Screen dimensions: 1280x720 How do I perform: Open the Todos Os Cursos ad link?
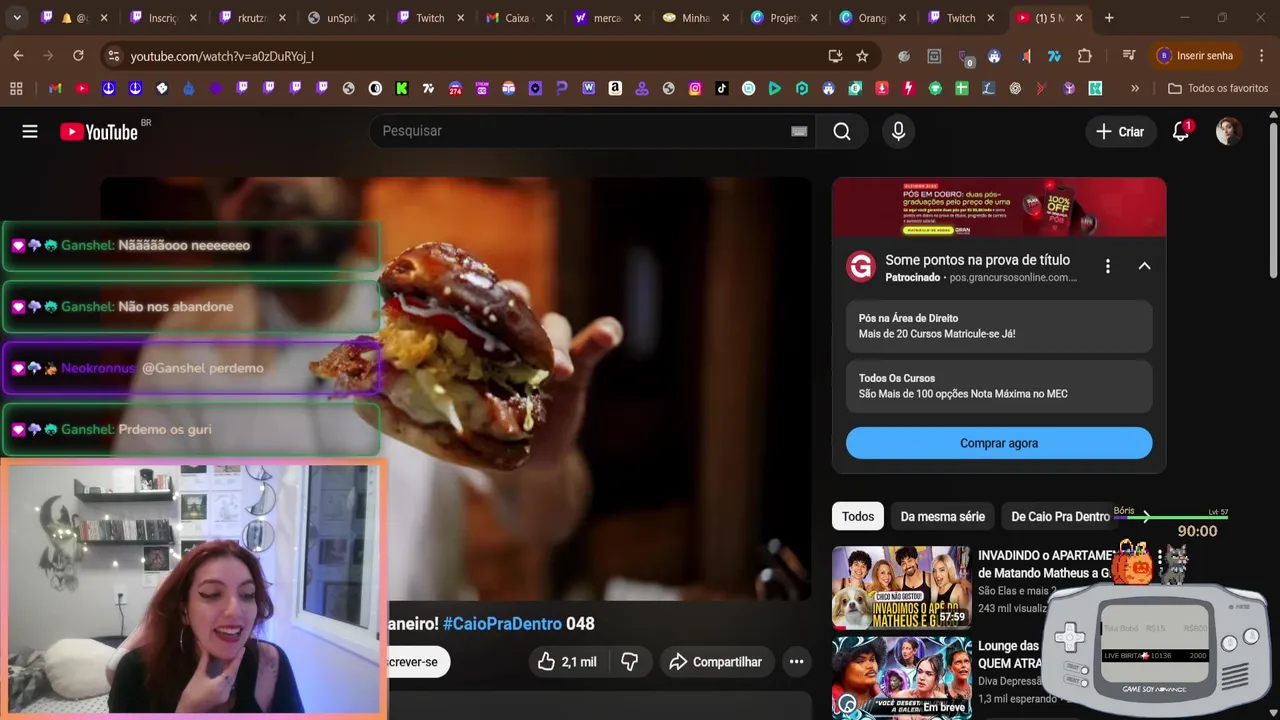coord(999,386)
